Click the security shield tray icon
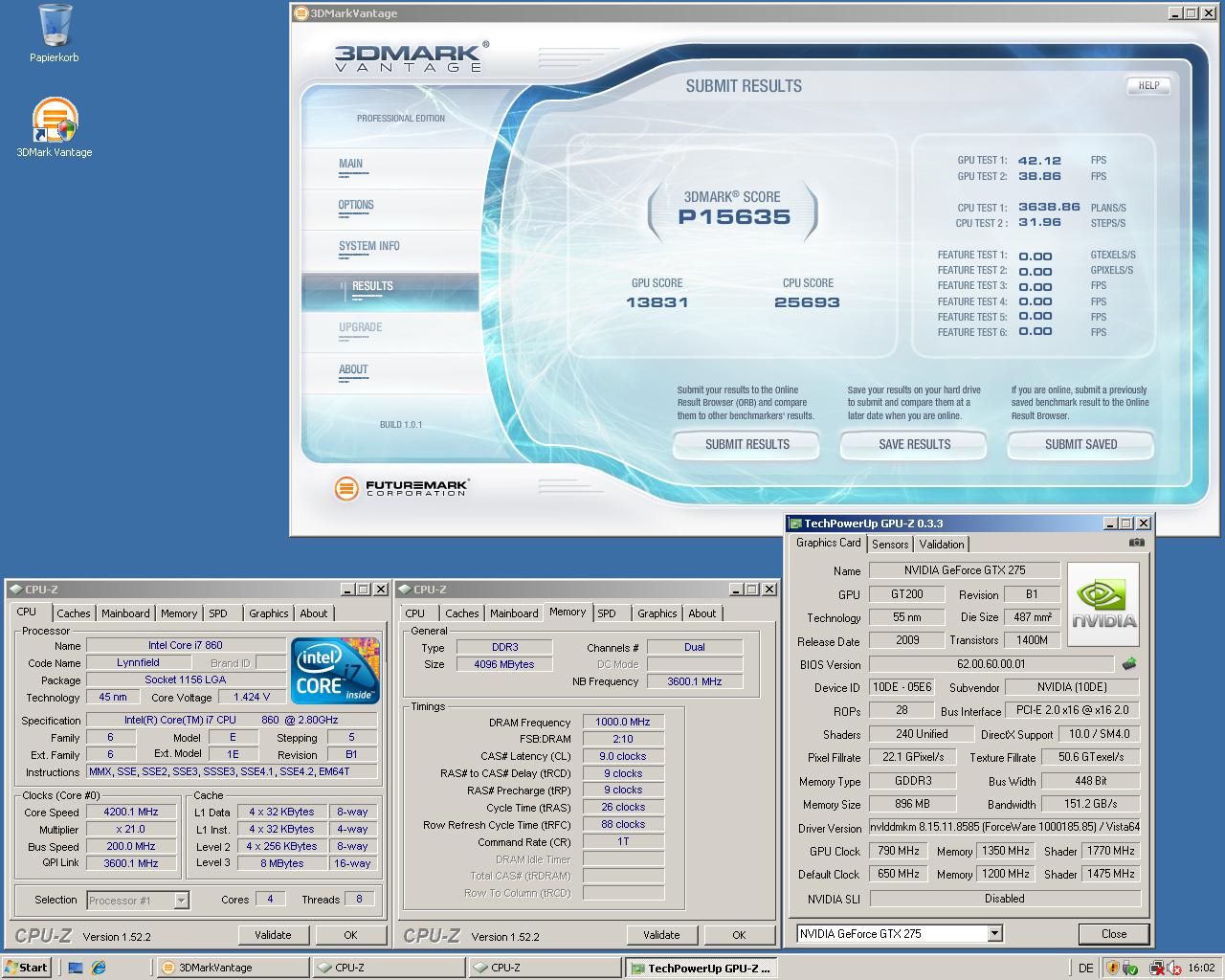The height and width of the screenshot is (980, 1225). tap(1113, 968)
